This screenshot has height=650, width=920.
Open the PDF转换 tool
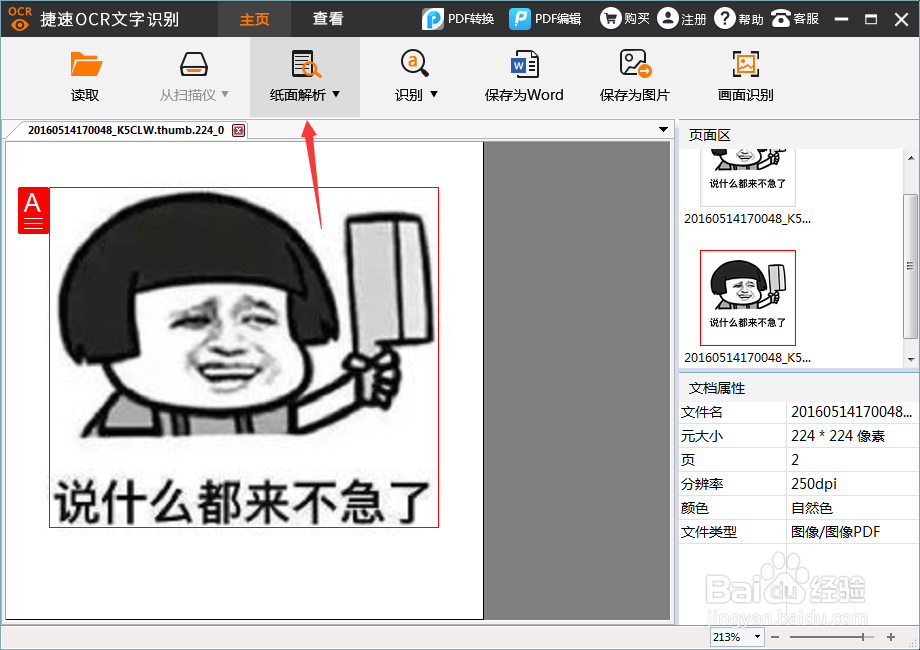[458, 19]
